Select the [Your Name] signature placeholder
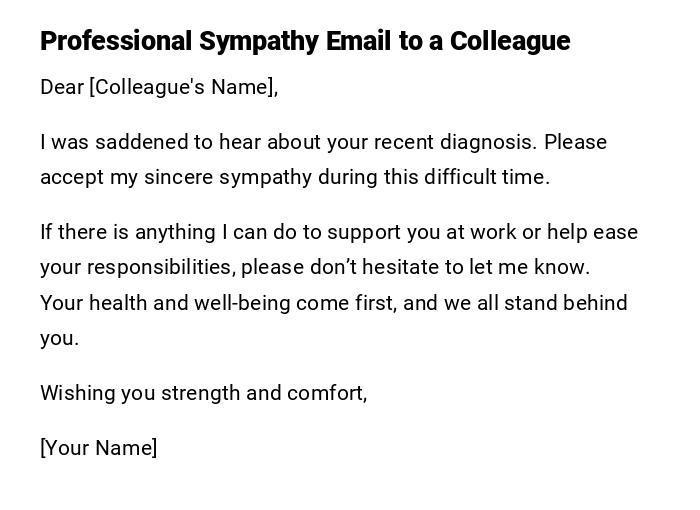Image resolution: width=700 pixels, height=510 pixels. [98, 448]
